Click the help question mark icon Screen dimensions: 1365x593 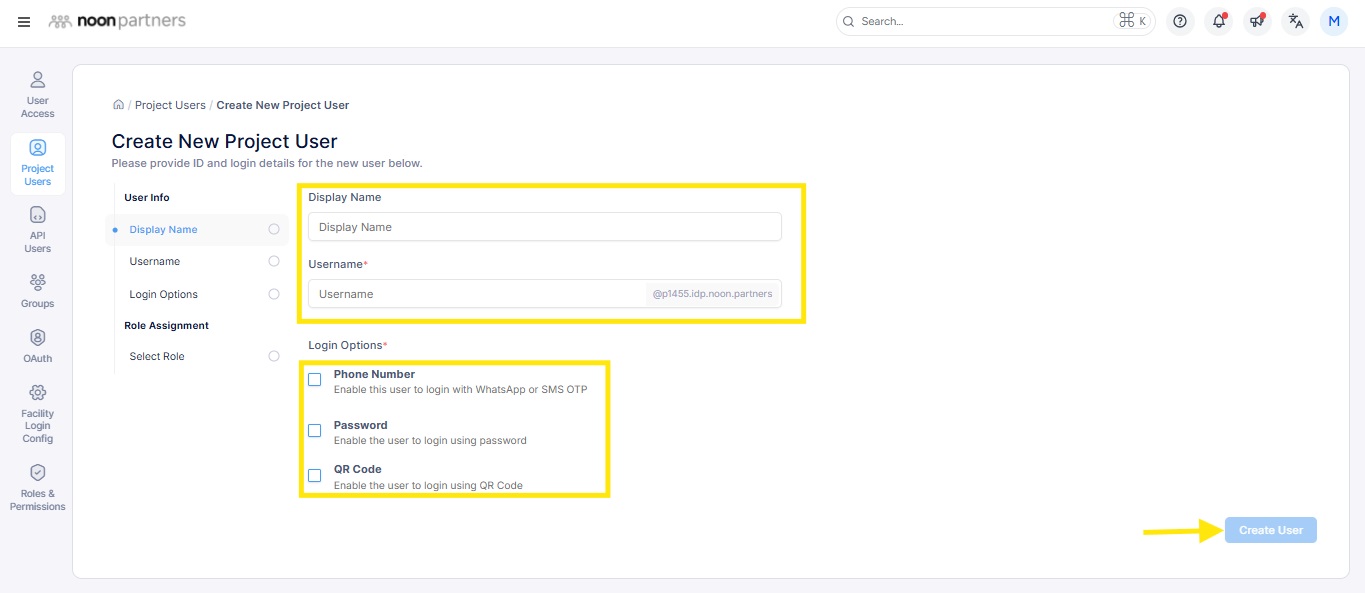pos(1180,21)
